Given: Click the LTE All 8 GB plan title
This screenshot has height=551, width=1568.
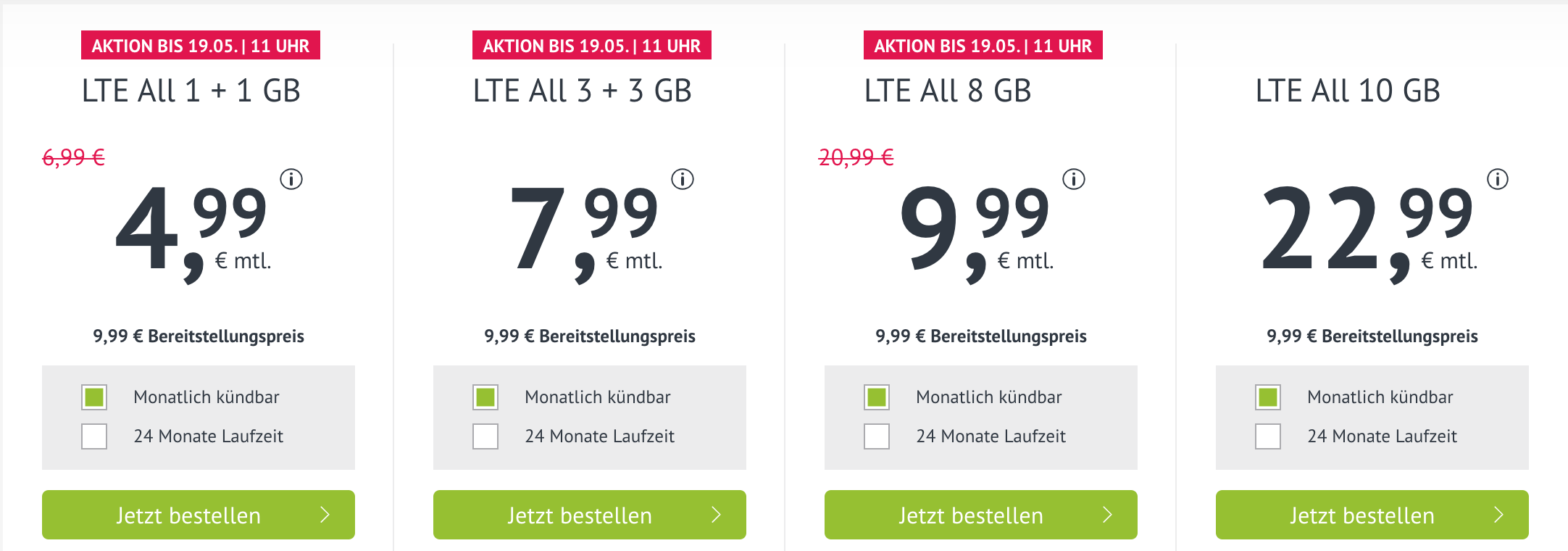Looking at the screenshot, I should tap(948, 91).
